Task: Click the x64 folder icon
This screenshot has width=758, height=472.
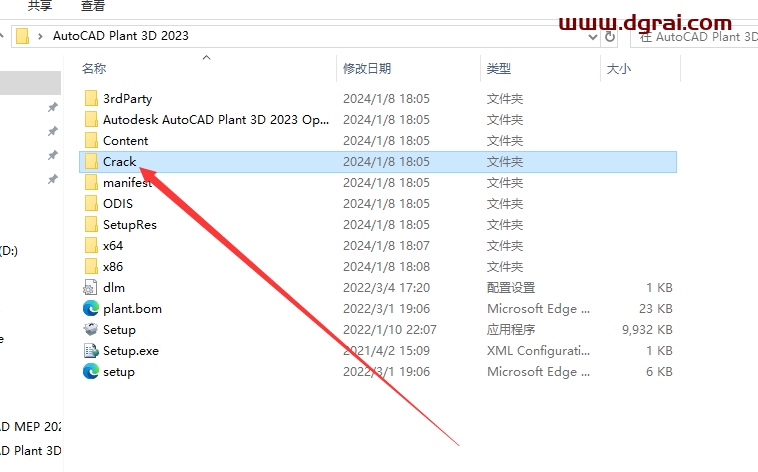Action: [x=91, y=245]
